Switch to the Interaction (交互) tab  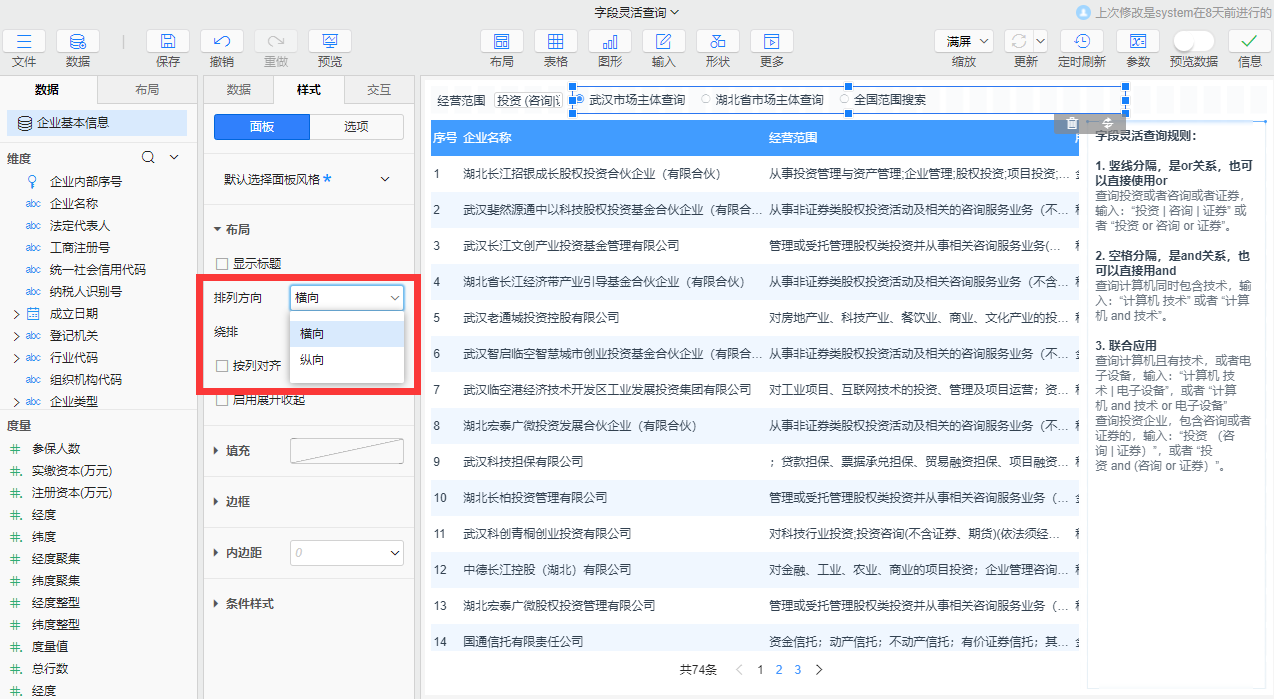point(379,90)
